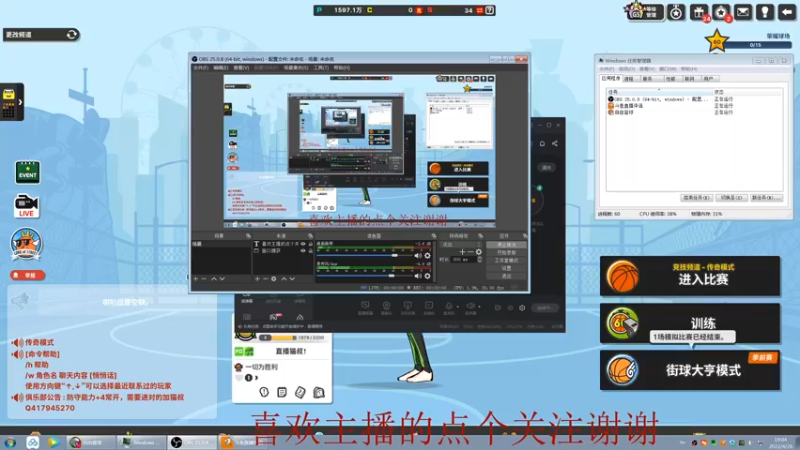Open settings button in OBS controls
Viewport: 800px width, 450px height.
pos(506,268)
